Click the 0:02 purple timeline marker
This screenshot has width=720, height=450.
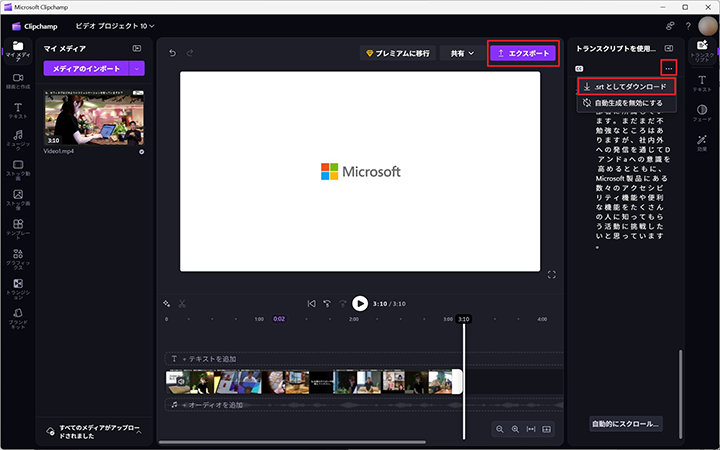click(279, 319)
